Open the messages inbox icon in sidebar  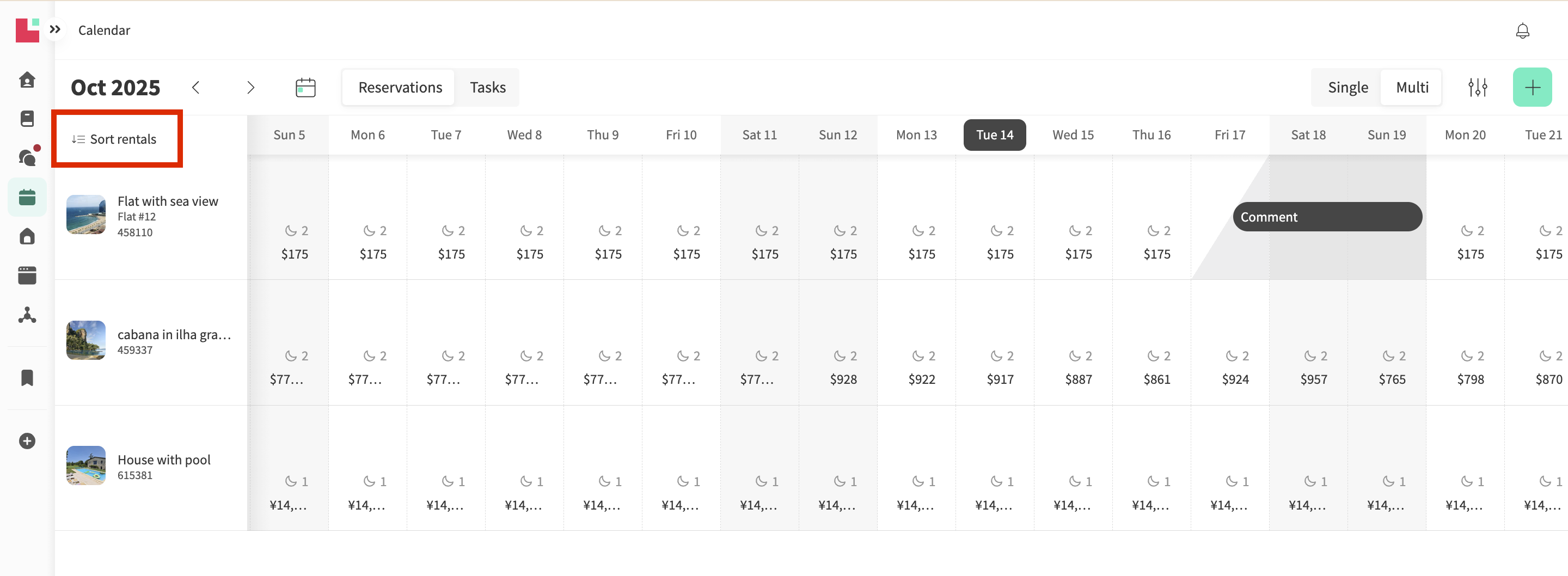[27, 158]
